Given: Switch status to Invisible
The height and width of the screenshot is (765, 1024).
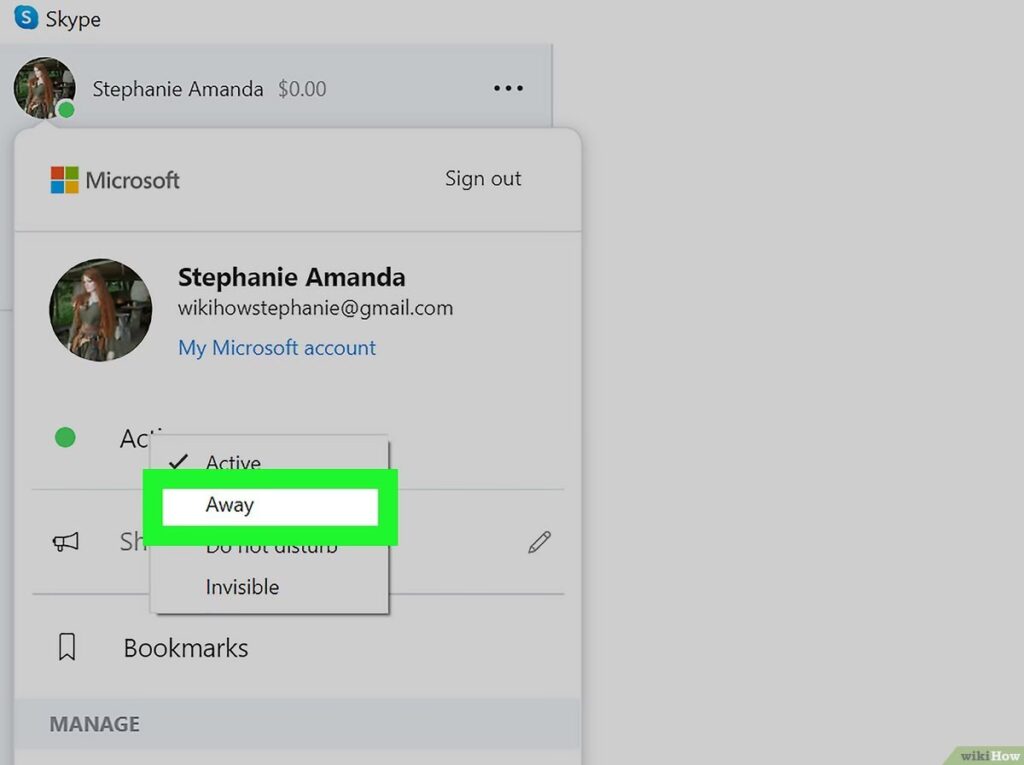Looking at the screenshot, I should tap(242, 587).
